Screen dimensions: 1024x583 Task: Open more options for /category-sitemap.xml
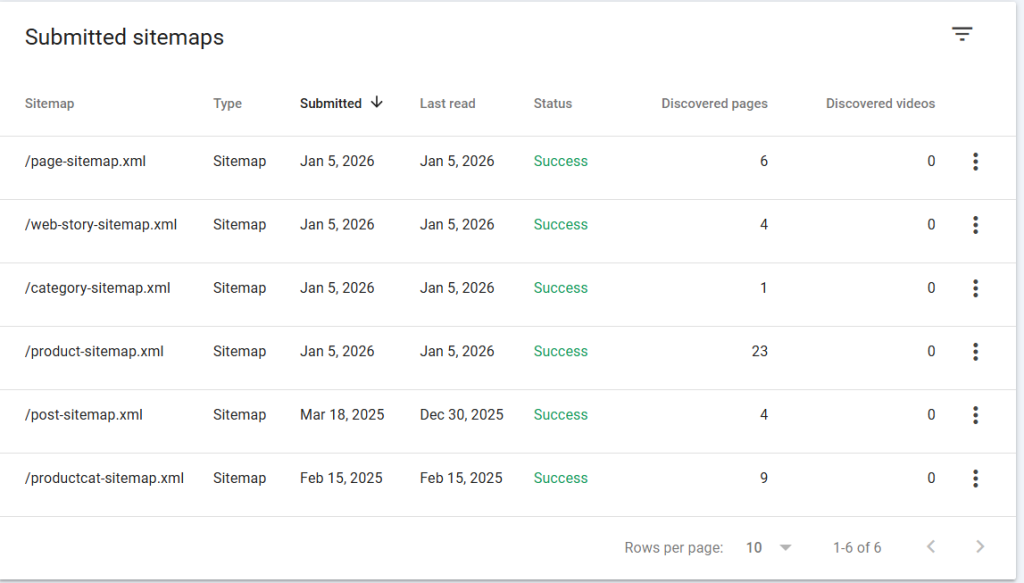coord(975,288)
